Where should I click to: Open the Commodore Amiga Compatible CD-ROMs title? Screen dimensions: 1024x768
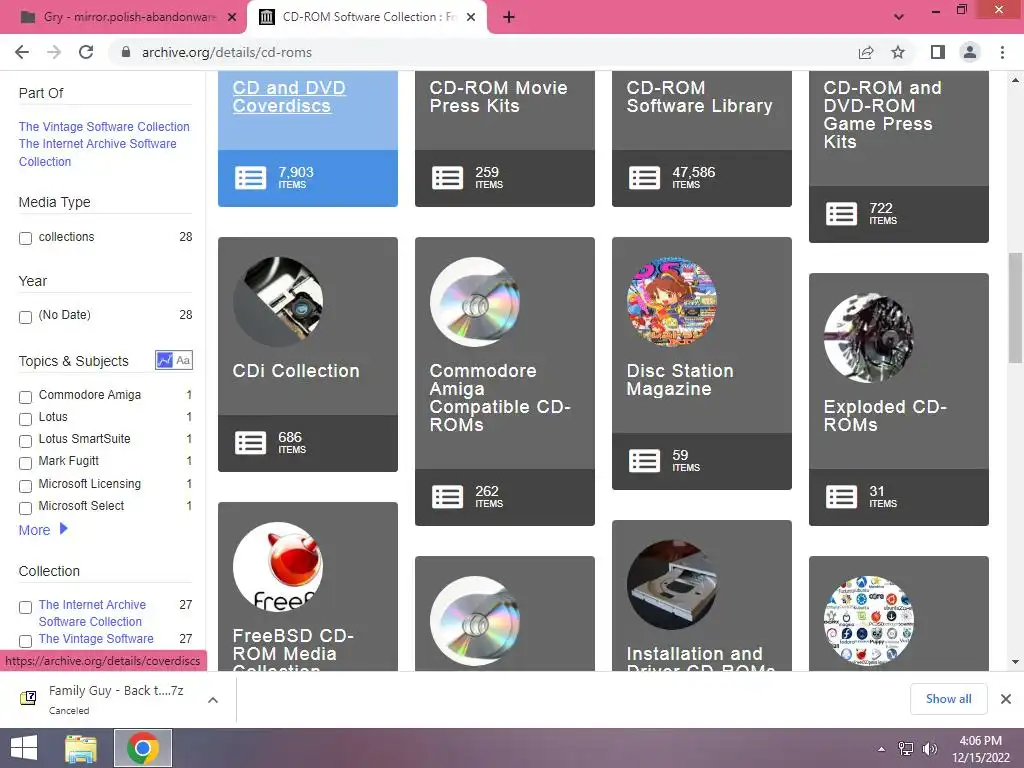click(x=500, y=398)
